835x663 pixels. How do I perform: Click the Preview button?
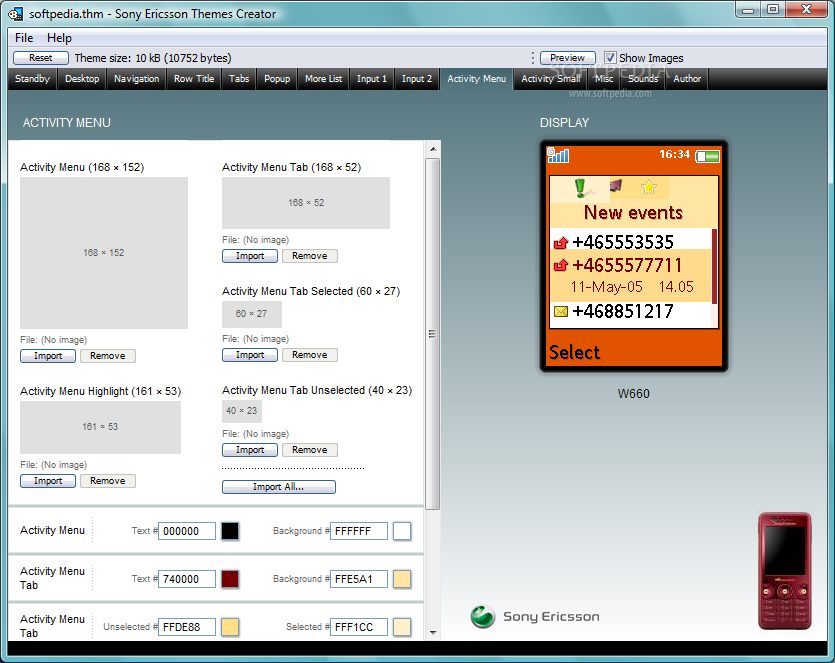[x=568, y=58]
